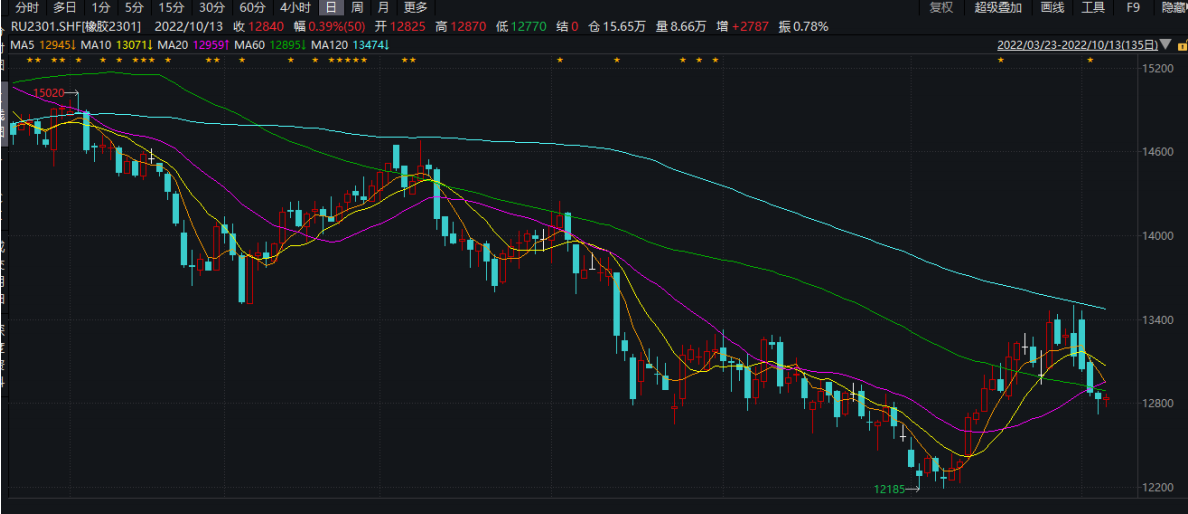Select the 多日 multi-day view
The image size is (1188, 514).
(x=65, y=8)
